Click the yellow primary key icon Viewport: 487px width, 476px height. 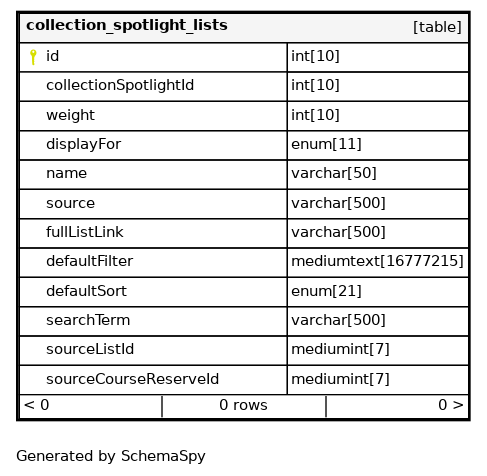[33, 57]
